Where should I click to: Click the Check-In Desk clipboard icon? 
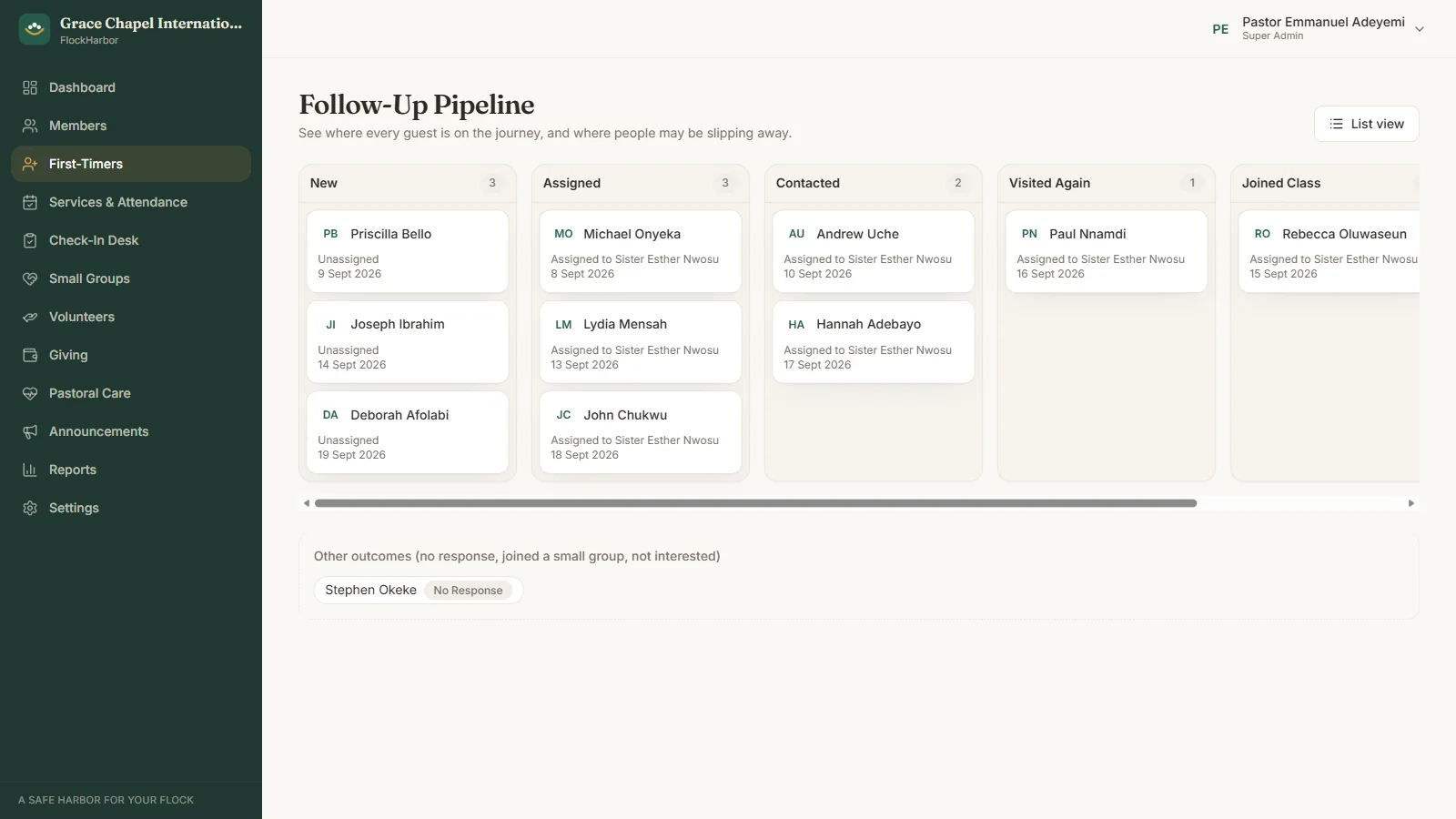[x=30, y=240]
